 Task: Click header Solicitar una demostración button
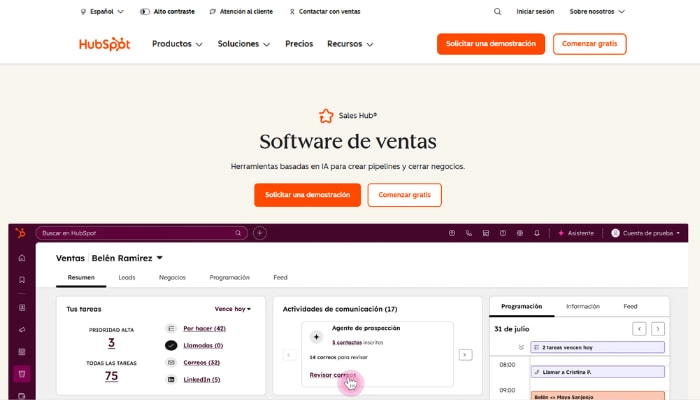491,44
